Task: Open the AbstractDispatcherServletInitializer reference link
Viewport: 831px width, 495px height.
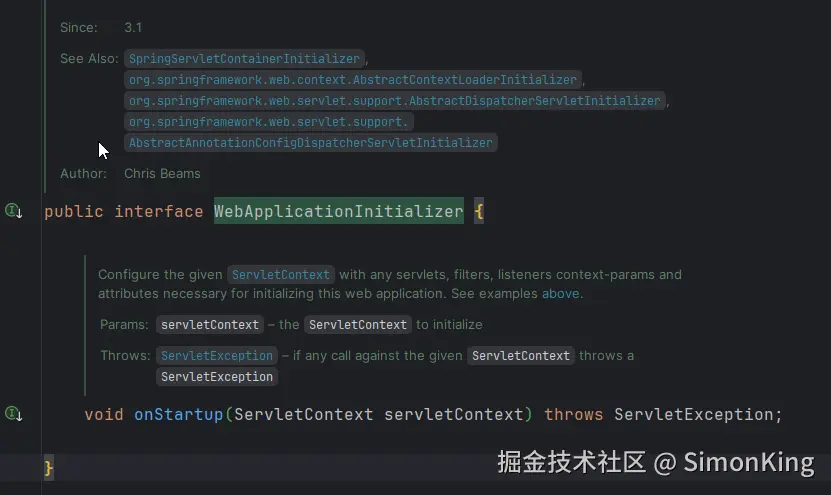Action: 395,101
